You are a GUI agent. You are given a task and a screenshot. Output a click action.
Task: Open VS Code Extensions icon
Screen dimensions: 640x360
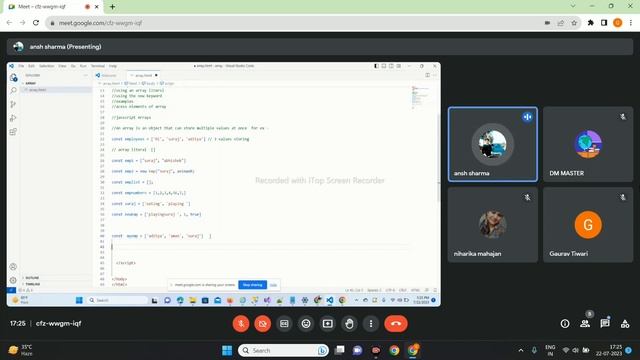click(x=13, y=132)
